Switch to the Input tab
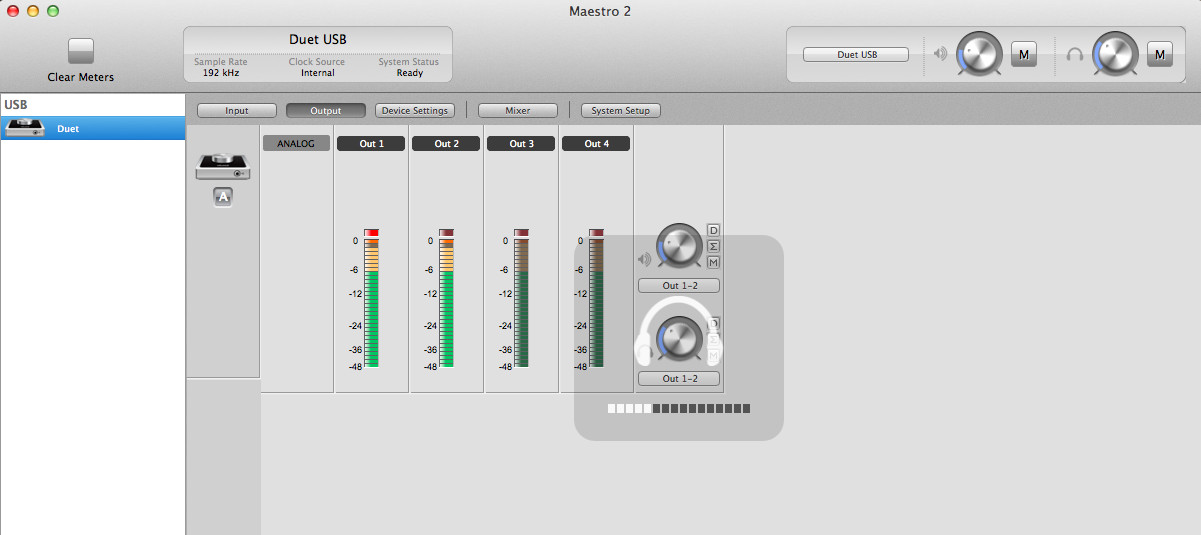 click(x=237, y=110)
